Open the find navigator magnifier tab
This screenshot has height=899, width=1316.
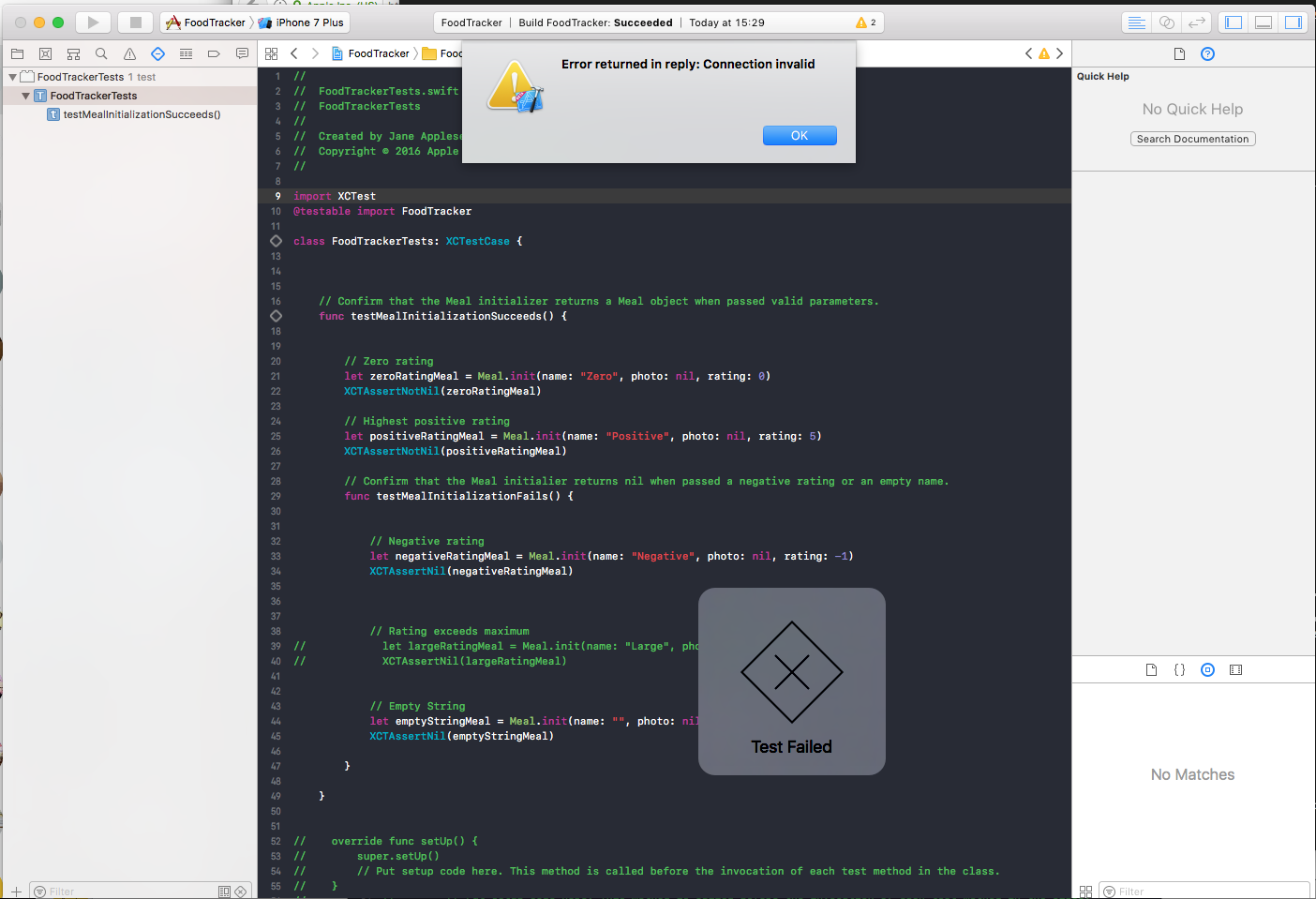tap(101, 53)
